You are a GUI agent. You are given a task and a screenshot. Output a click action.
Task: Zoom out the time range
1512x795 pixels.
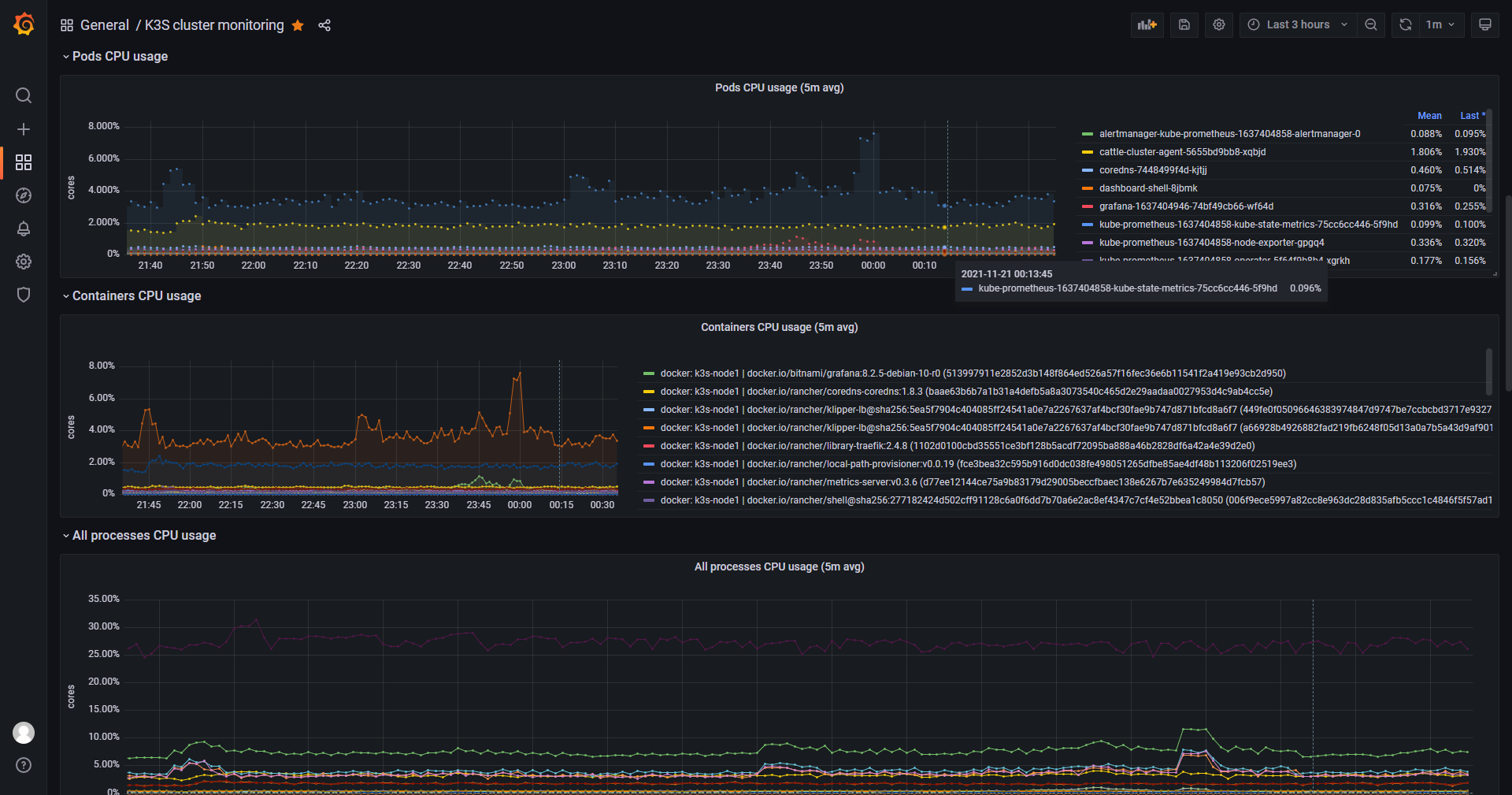pyautogui.click(x=1371, y=25)
